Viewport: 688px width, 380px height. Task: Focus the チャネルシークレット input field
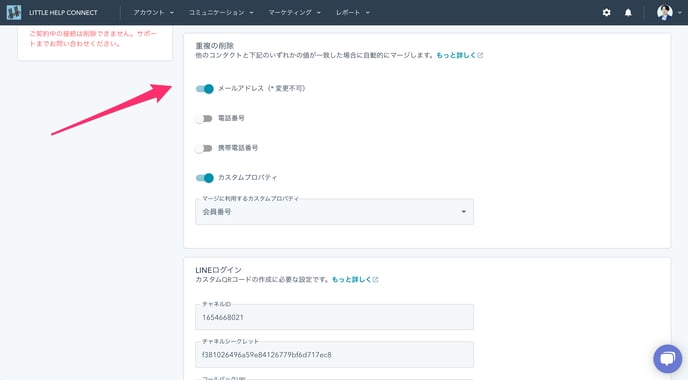point(334,355)
